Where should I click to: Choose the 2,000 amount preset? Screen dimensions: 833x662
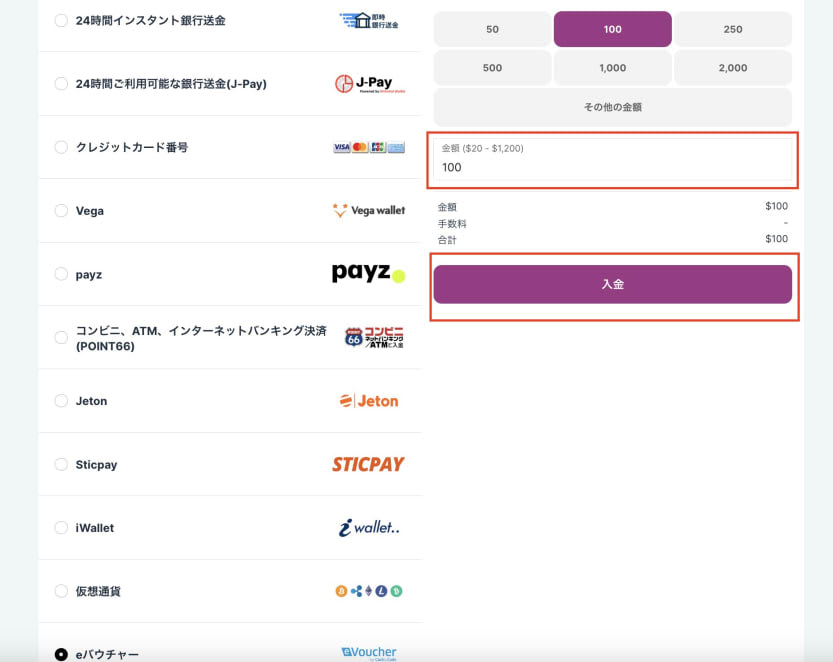click(x=733, y=68)
